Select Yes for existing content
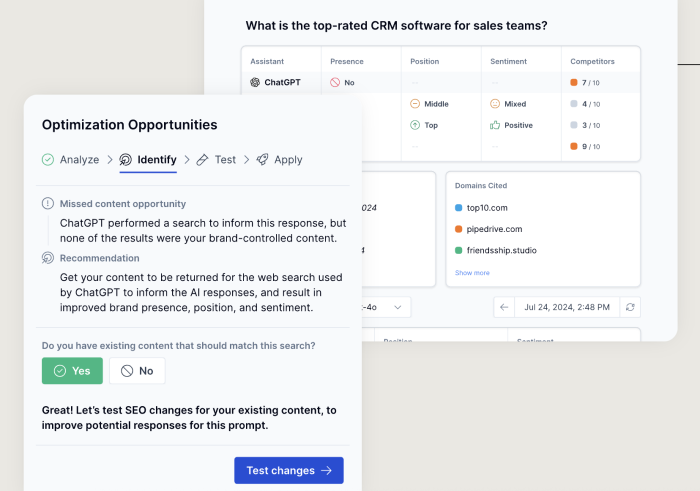 pyautogui.click(x=72, y=371)
